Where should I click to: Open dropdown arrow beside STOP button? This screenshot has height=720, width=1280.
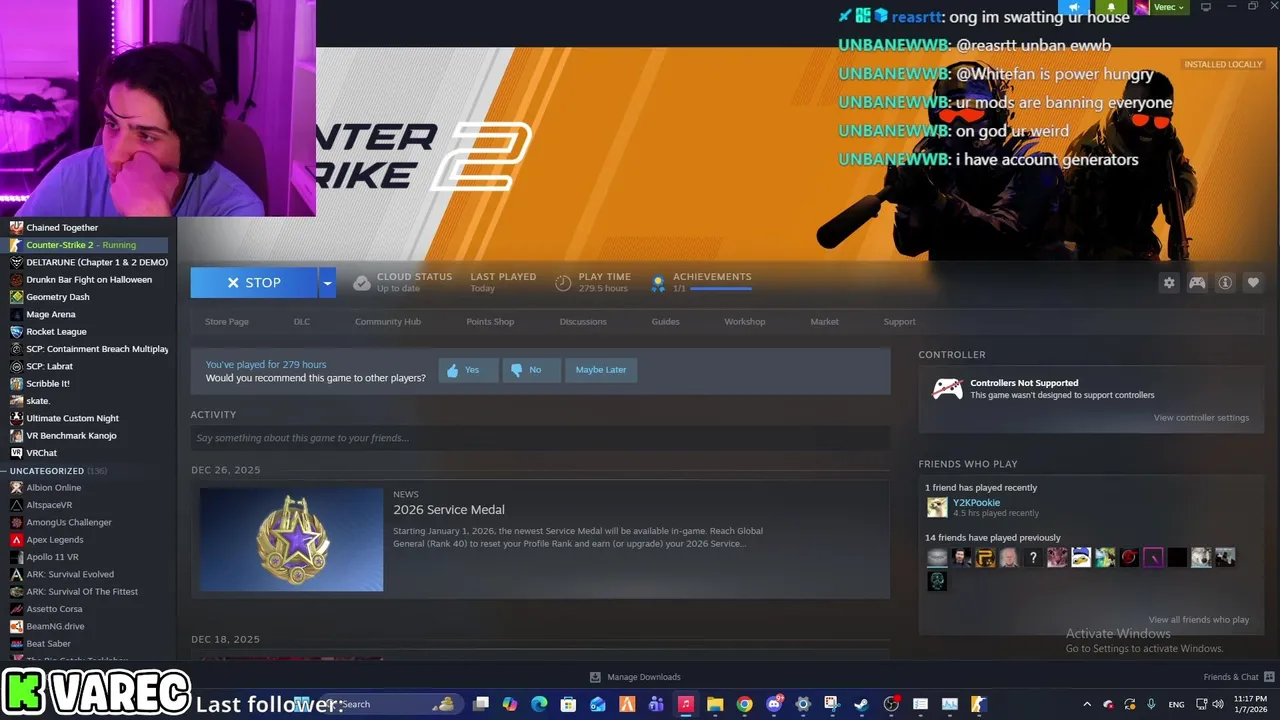coord(326,283)
